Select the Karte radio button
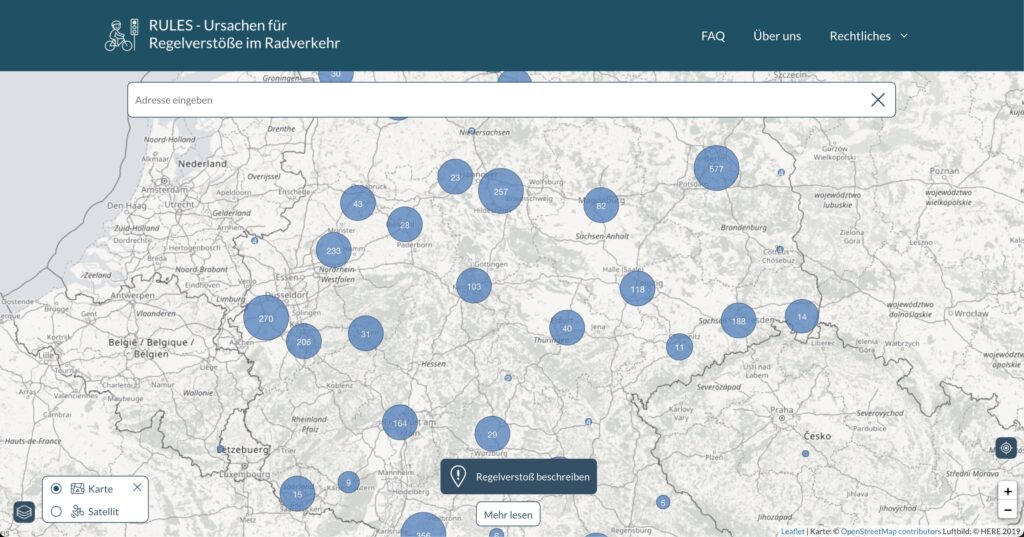This screenshot has height=537, width=1024. click(56, 489)
